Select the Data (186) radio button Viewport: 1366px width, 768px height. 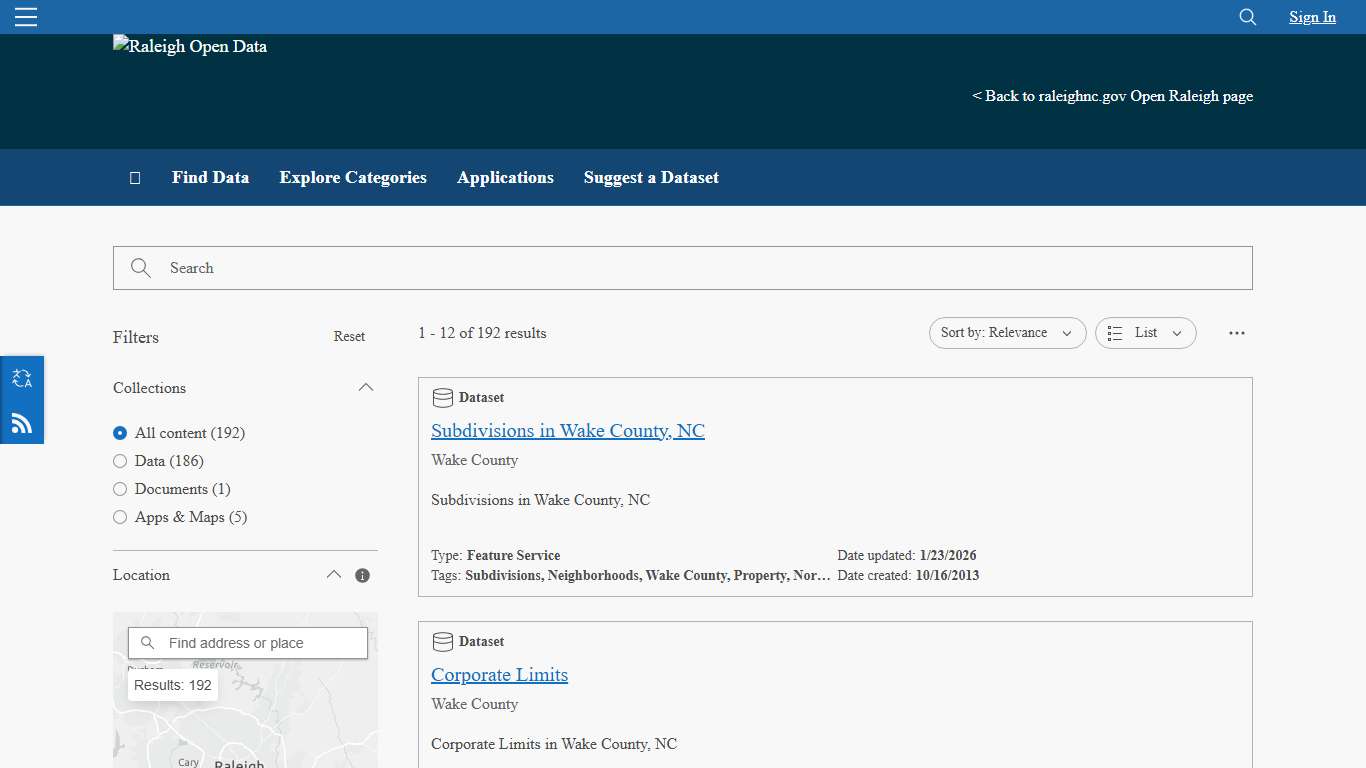coord(120,461)
